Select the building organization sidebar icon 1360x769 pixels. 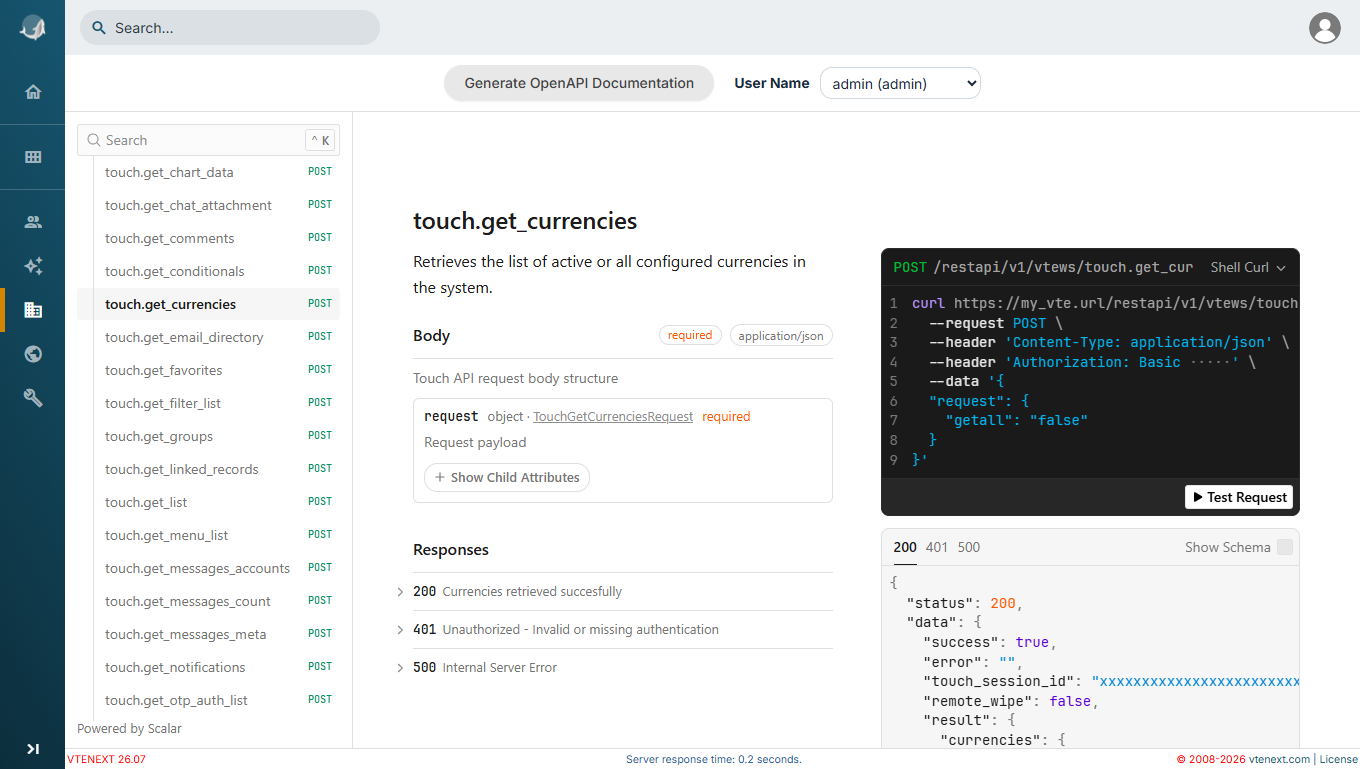[x=33, y=310]
